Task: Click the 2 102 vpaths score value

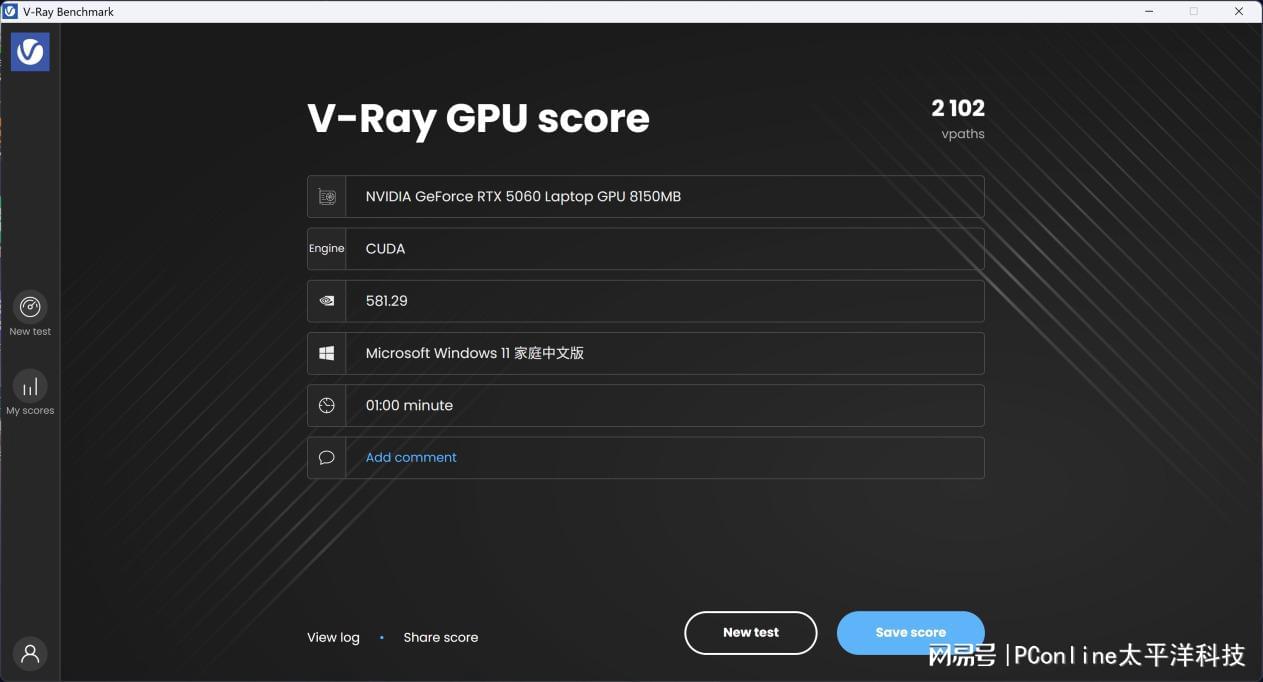Action: click(957, 108)
